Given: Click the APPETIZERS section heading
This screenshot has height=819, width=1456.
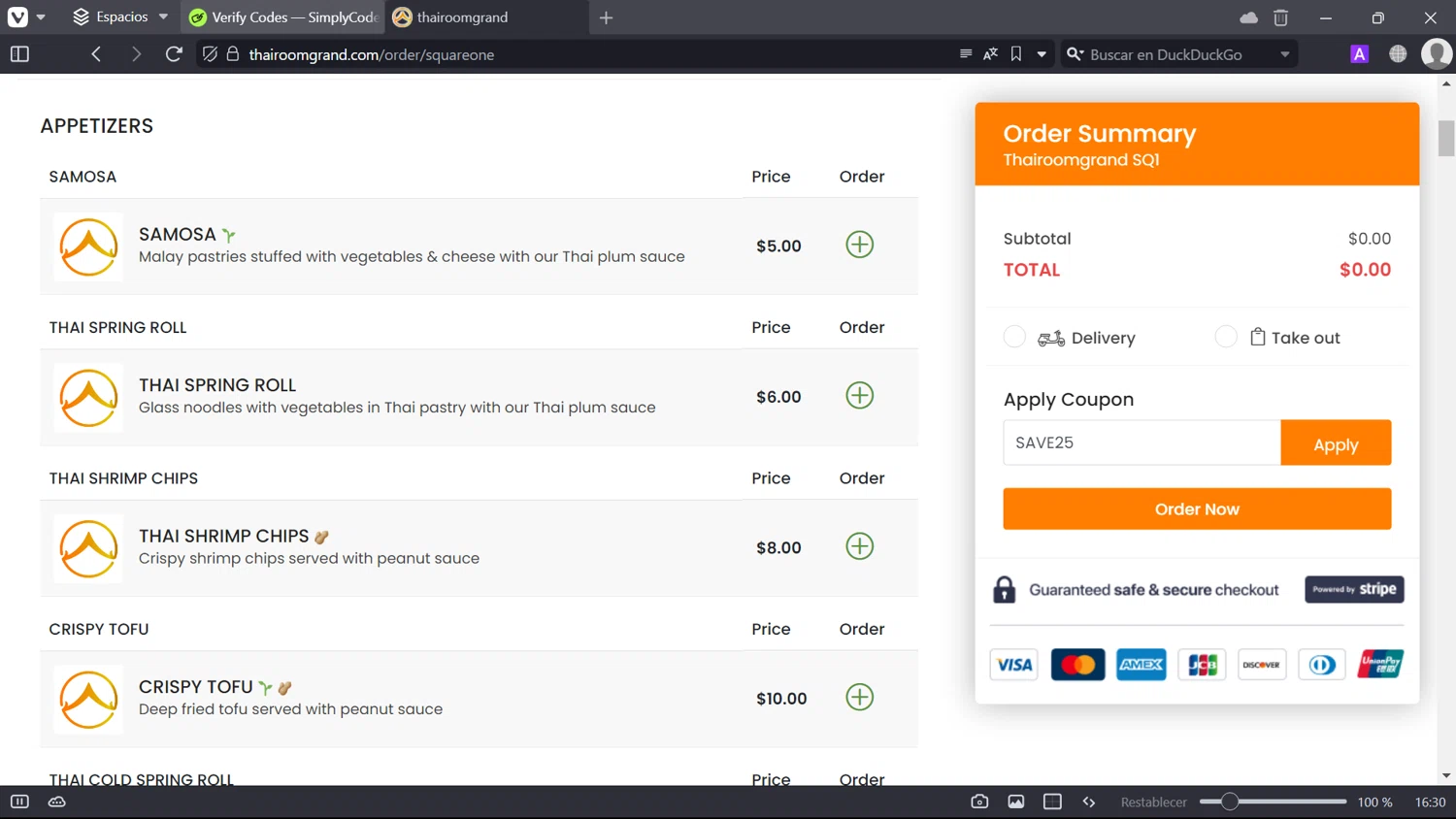Looking at the screenshot, I should (x=97, y=126).
